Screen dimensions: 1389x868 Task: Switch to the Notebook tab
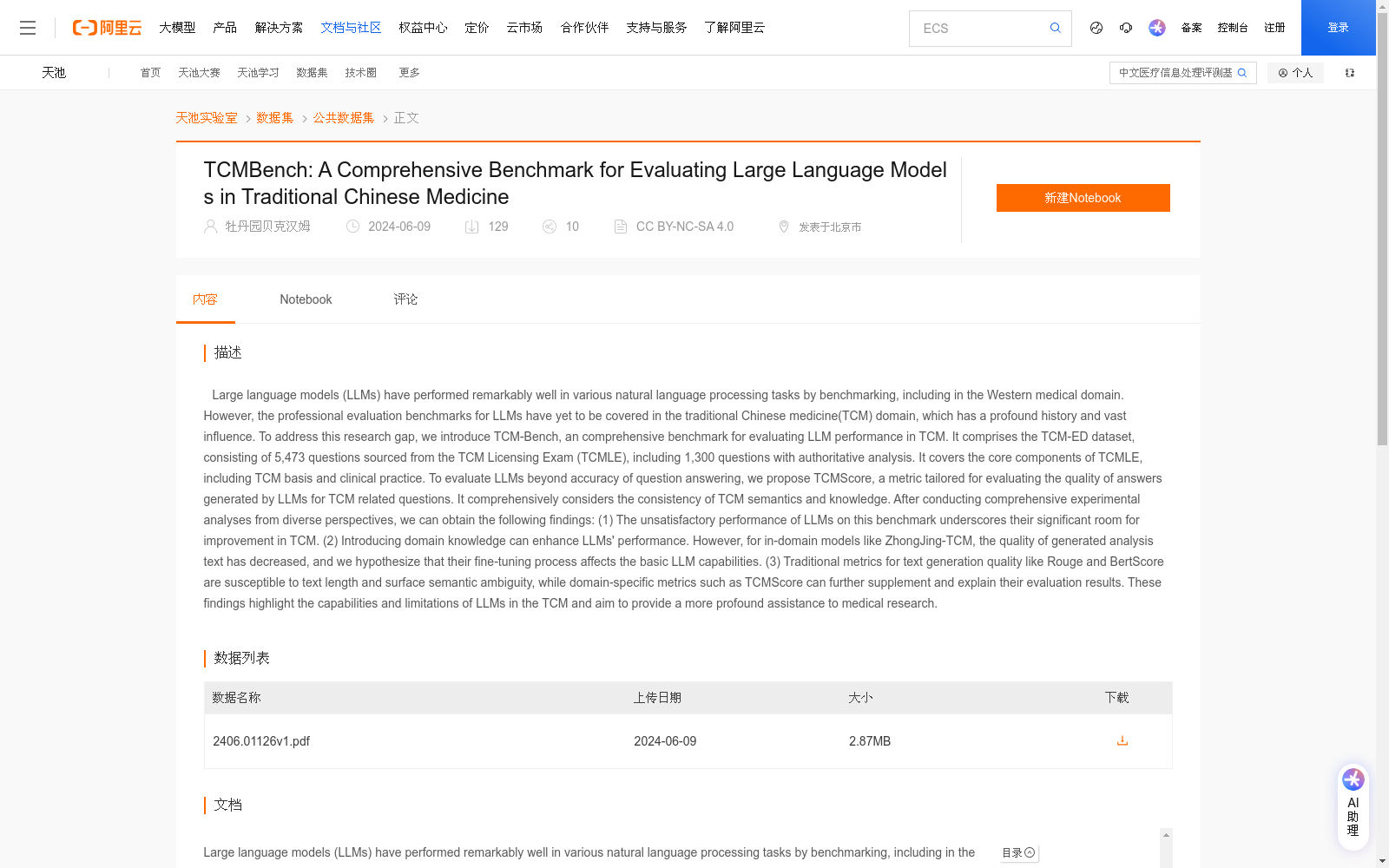[x=306, y=299]
